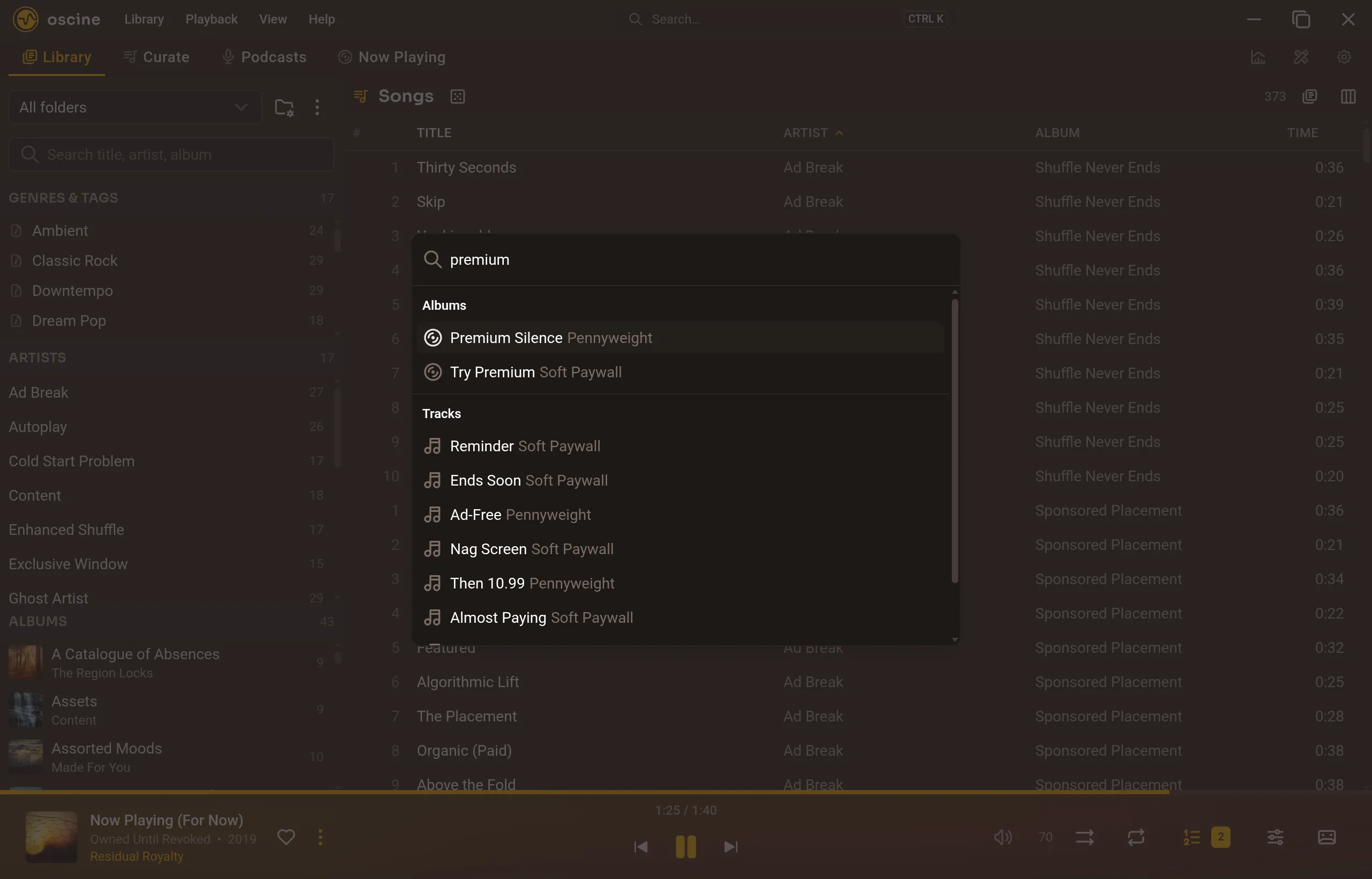This screenshot has width=1372, height=879.
Task: Open the folder options three-dot menu
Action: (317, 107)
